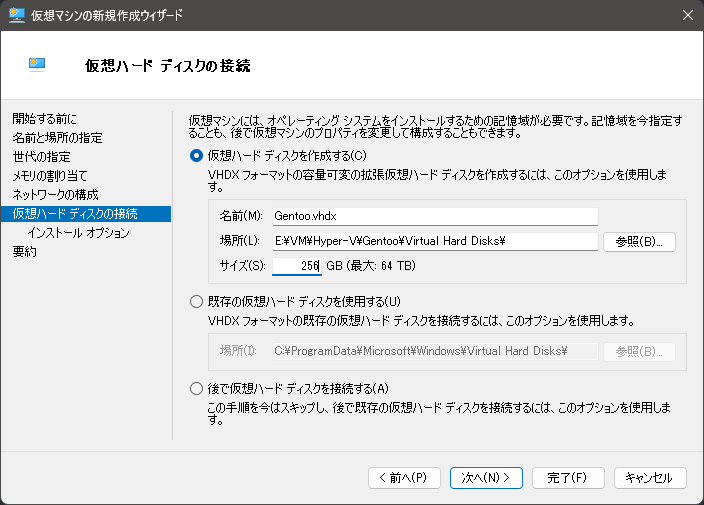
Task: Open the 名前と場所の指定 step
Action: click(57, 137)
